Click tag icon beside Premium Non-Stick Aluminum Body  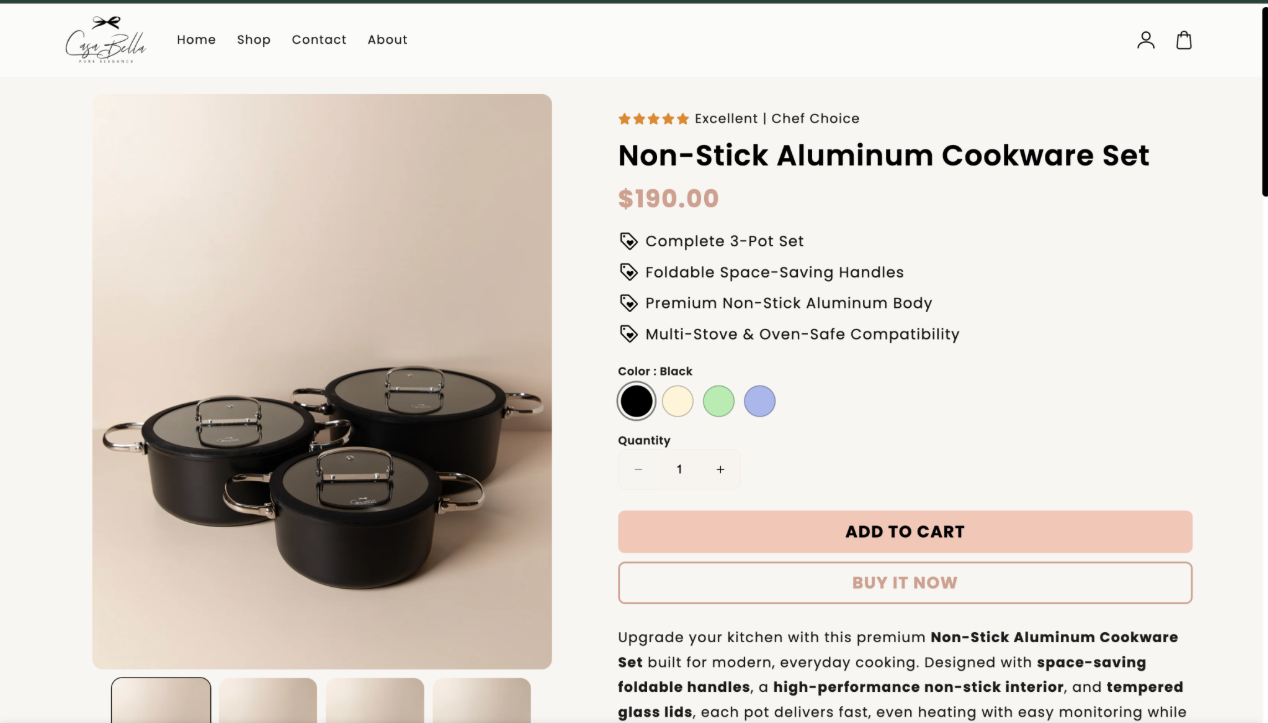click(628, 303)
